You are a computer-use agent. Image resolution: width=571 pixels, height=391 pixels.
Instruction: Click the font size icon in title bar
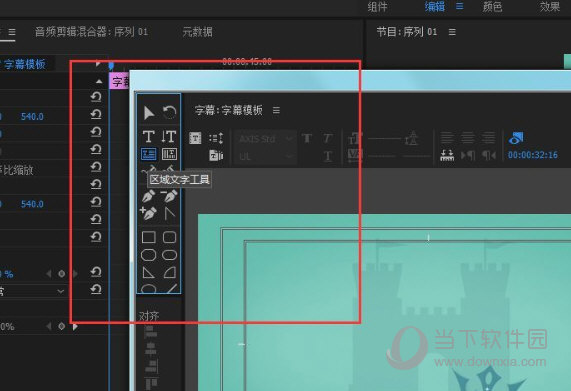coord(355,138)
